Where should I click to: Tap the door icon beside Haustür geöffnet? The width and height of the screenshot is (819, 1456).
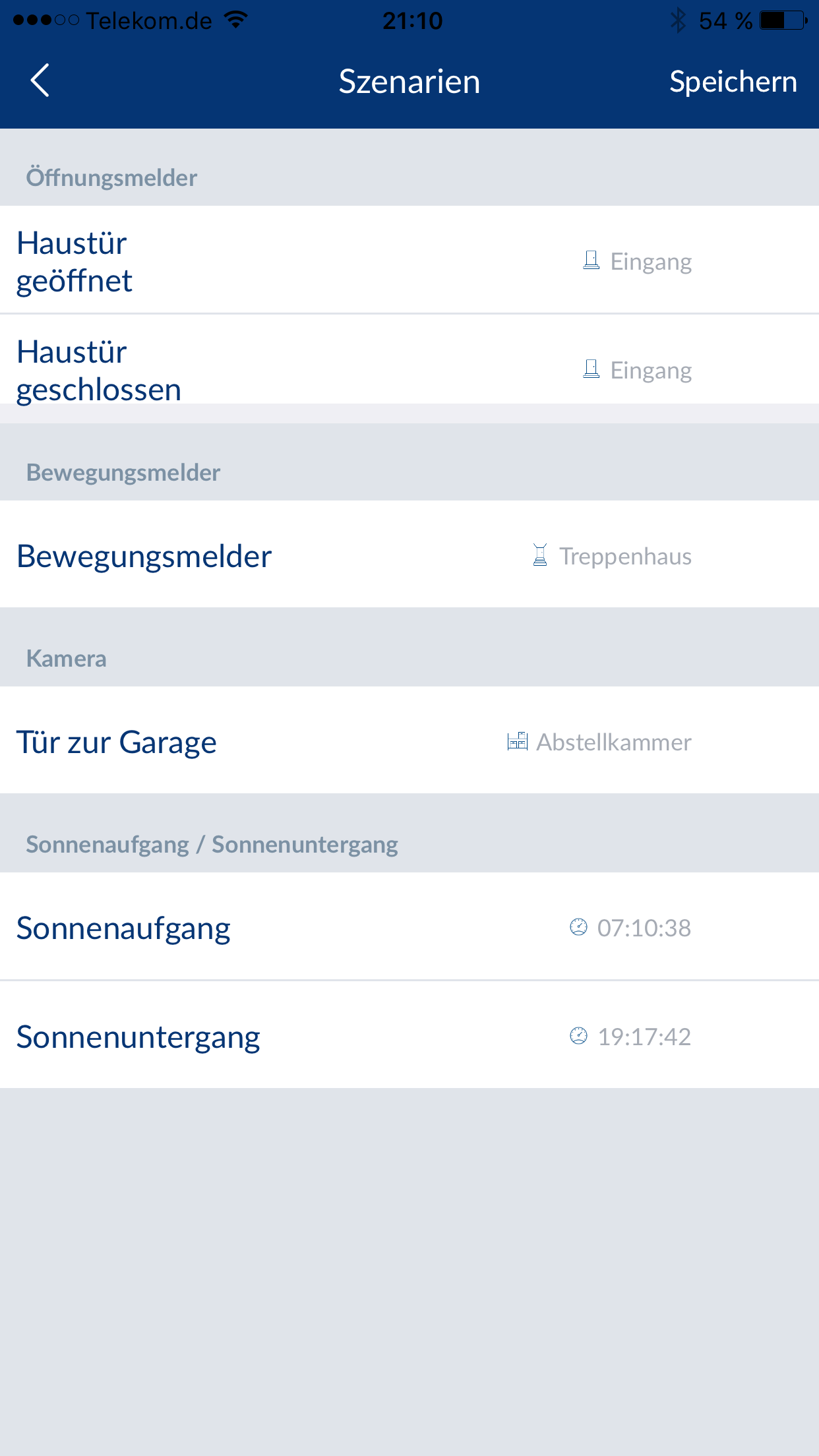click(x=591, y=260)
